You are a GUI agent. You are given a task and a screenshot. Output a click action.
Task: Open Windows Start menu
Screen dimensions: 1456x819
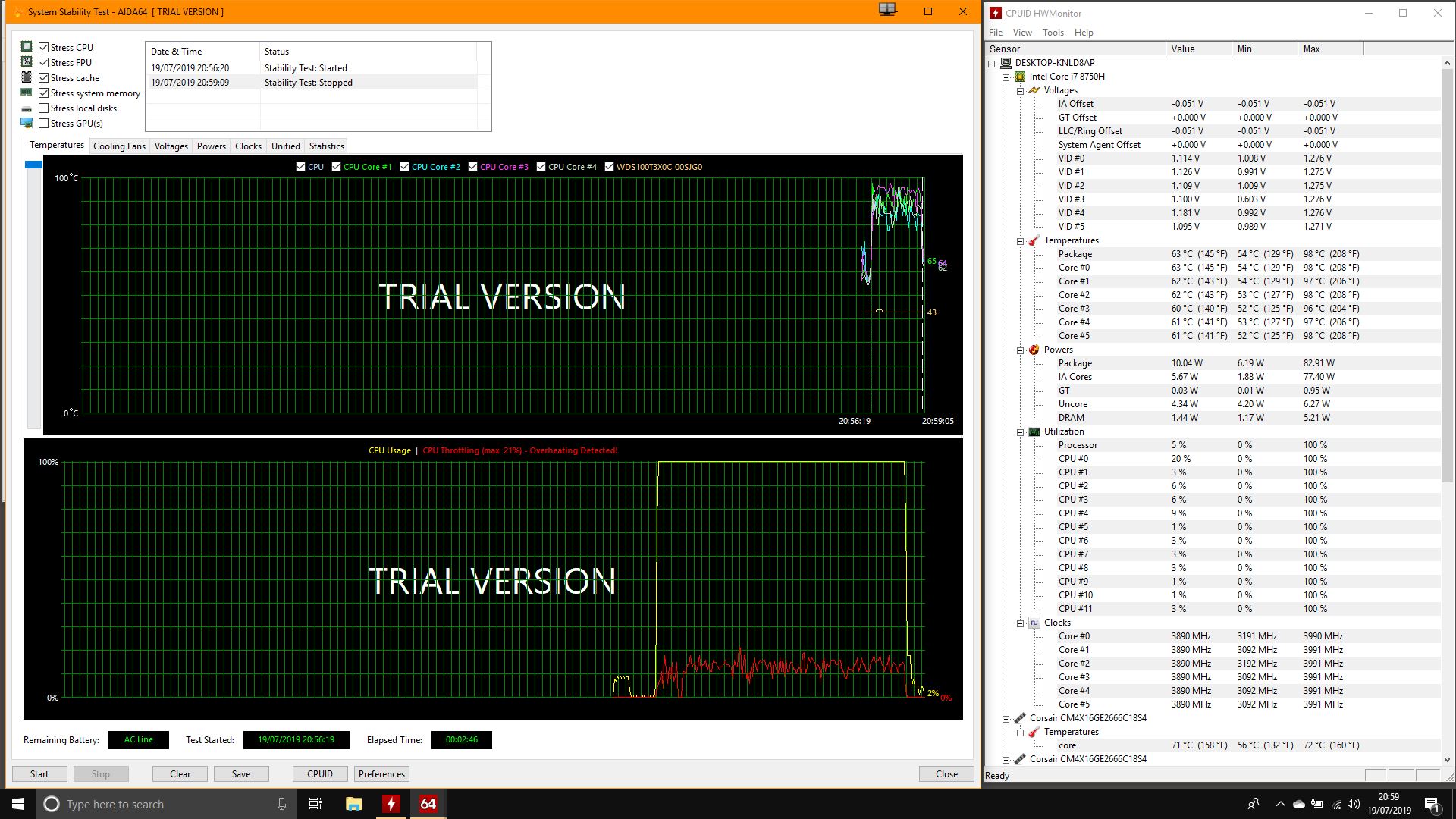click(18, 804)
